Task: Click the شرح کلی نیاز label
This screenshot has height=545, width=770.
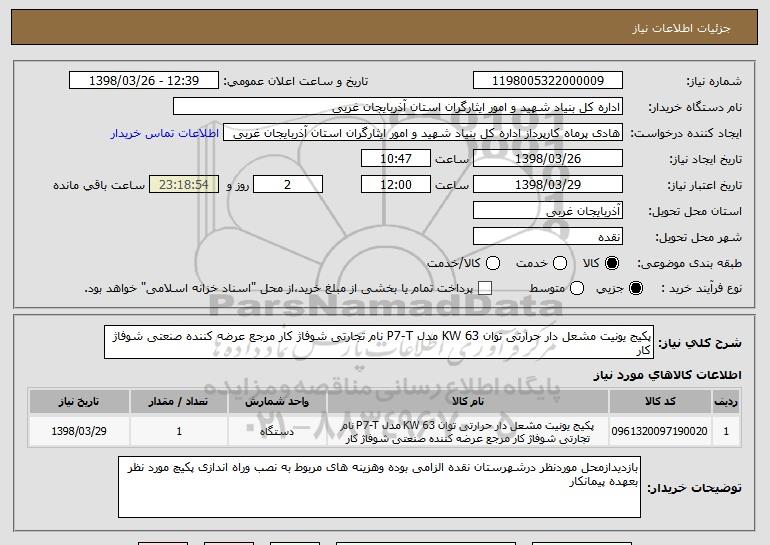Action: [x=699, y=343]
